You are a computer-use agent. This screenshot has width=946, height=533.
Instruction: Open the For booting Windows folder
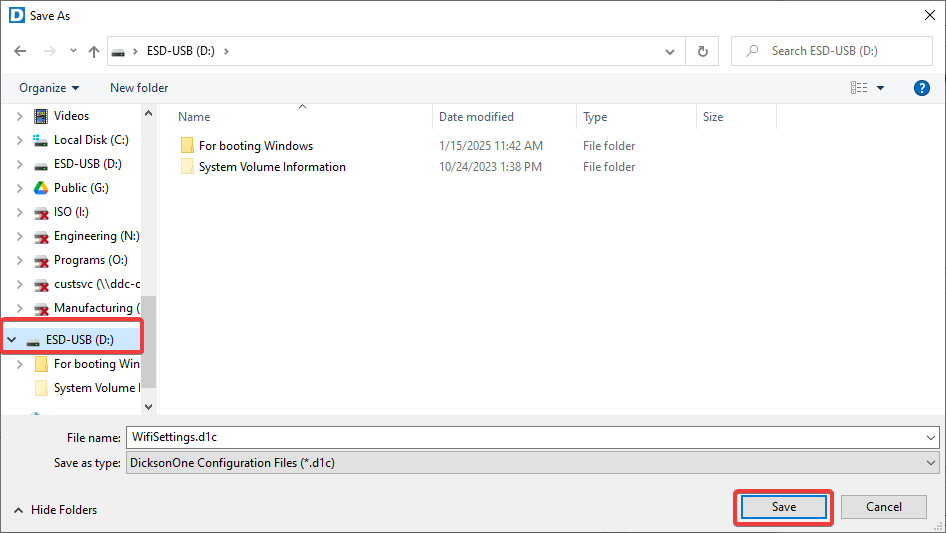click(x=255, y=146)
